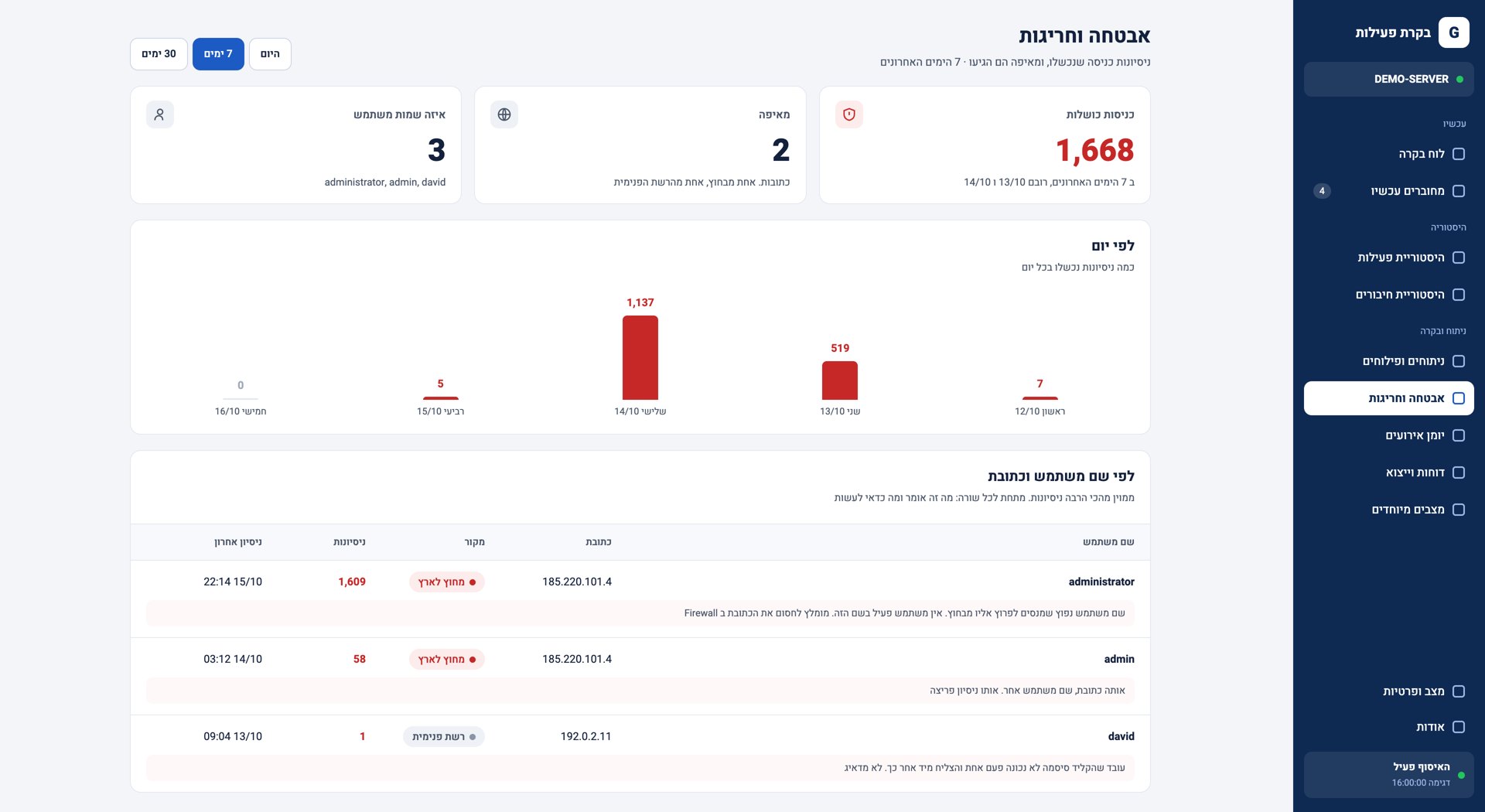Click the מחוץ לארץ tag in admin row
Viewport: 1485px width, 812px height.
click(x=447, y=659)
